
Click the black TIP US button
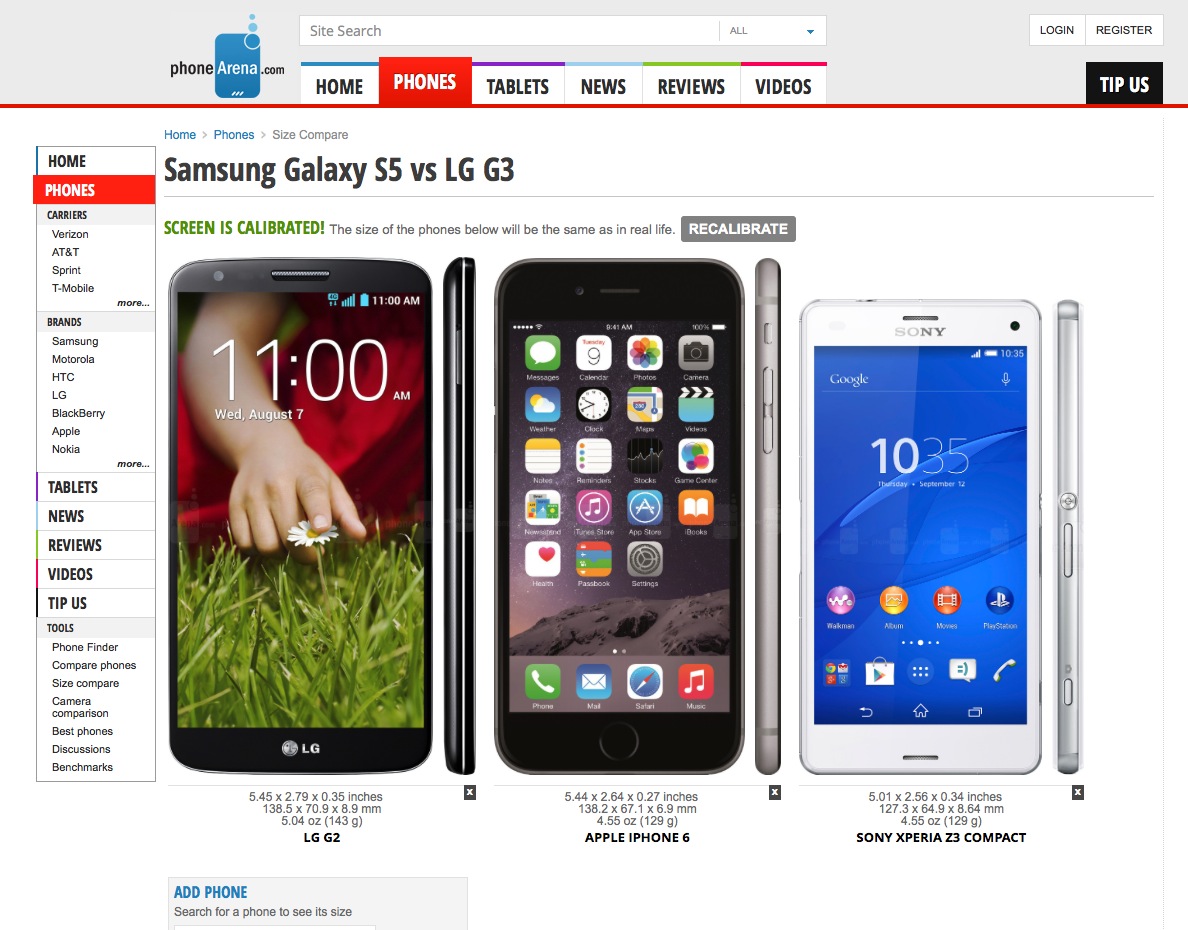[x=1124, y=83]
